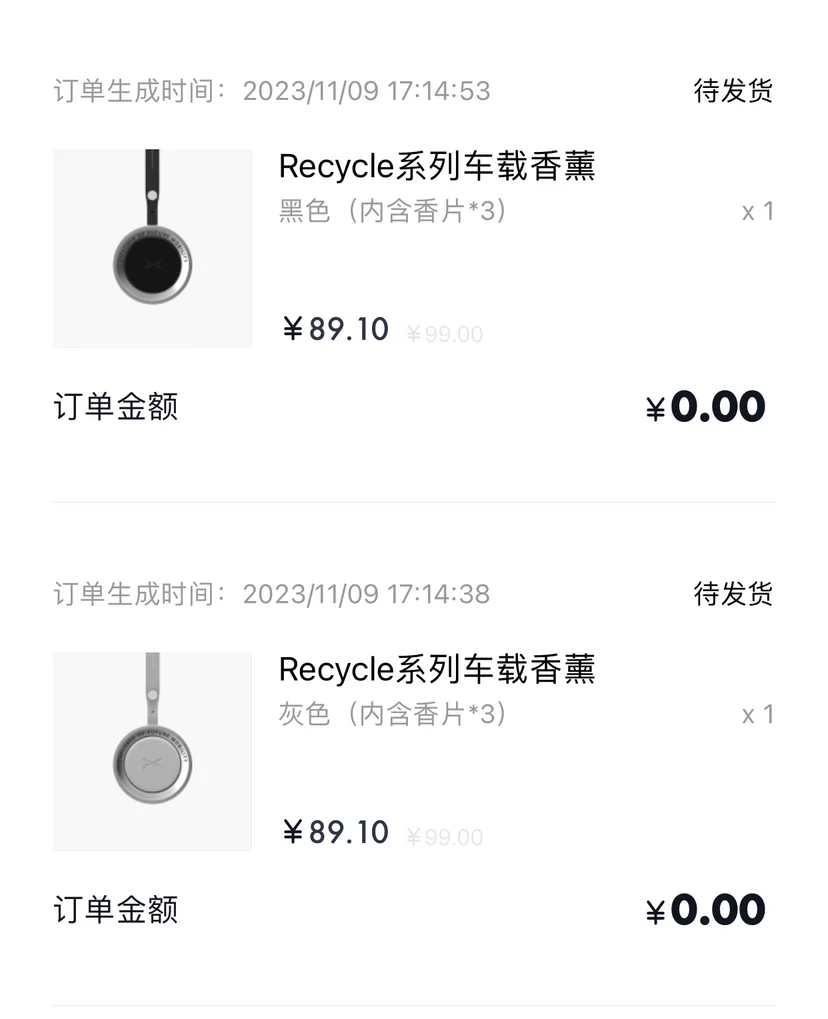Tap the order time 2023/11/09 17:14:53
This screenshot has width=828, height=1019.
[x=367, y=91]
